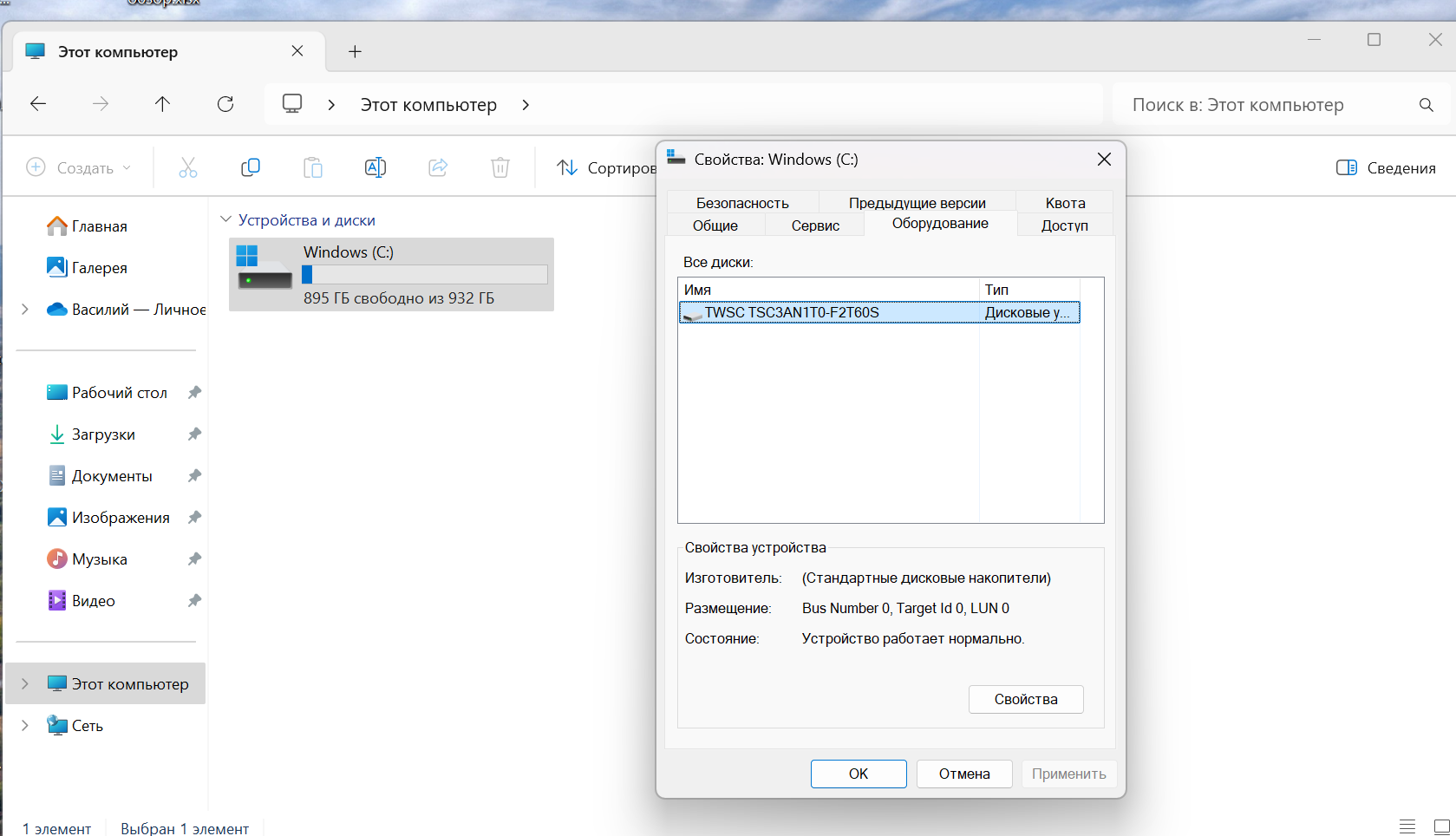Viewport: 1456px width, 836px height.
Task: Expand the Этот компьютер tree node
Action: pyautogui.click(x=25, y=683)
